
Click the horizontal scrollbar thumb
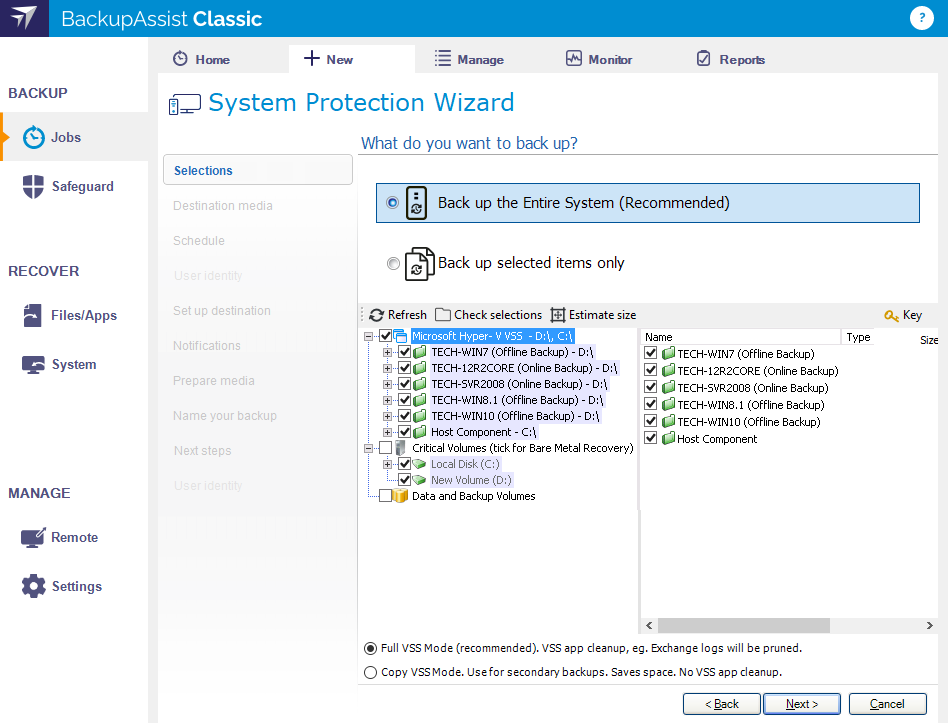[x=744, y=625]
